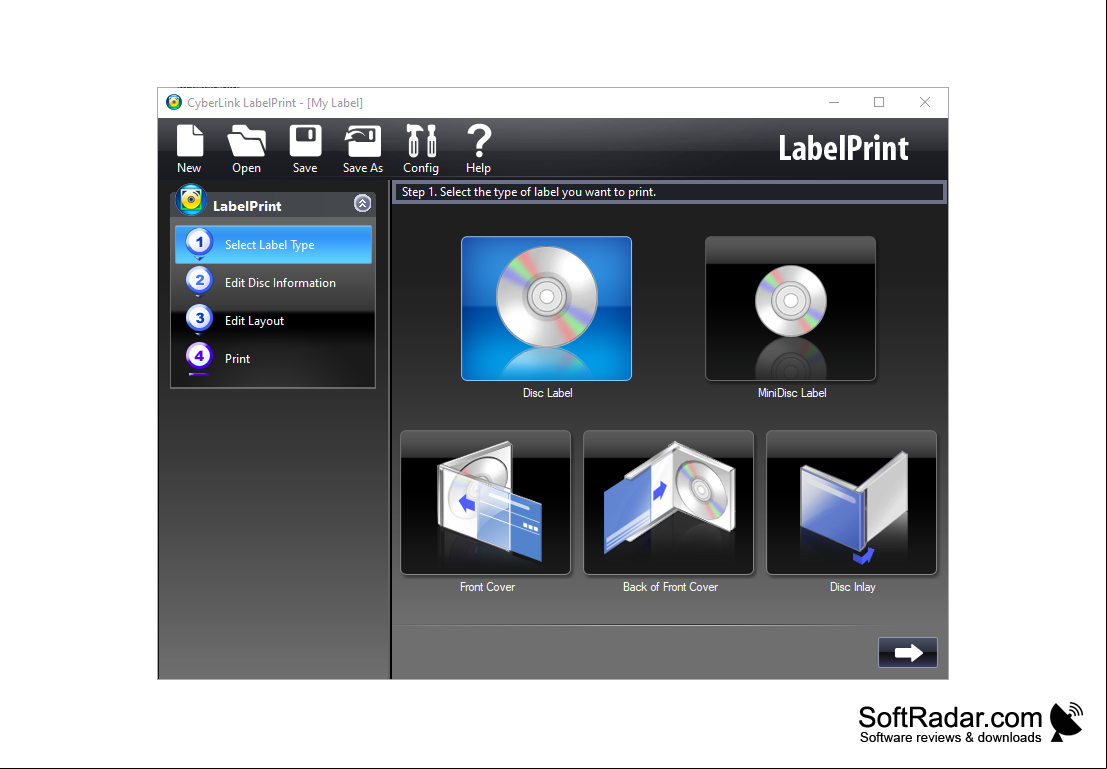The width and height of the screenshot is (1107, 769).
Task: Click the number 3 step badge
Action: [199, 318]
